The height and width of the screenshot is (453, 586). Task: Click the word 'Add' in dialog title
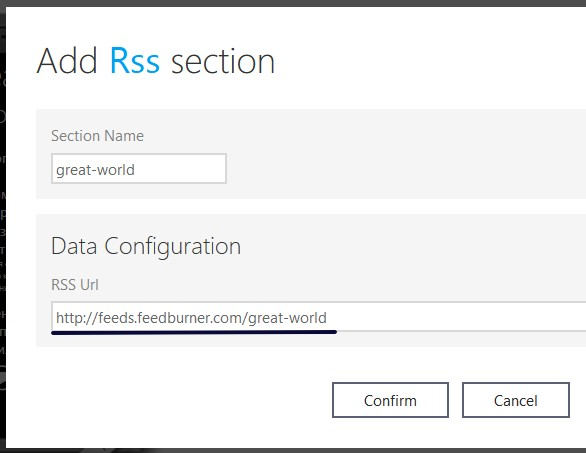[x=67, y=61]
